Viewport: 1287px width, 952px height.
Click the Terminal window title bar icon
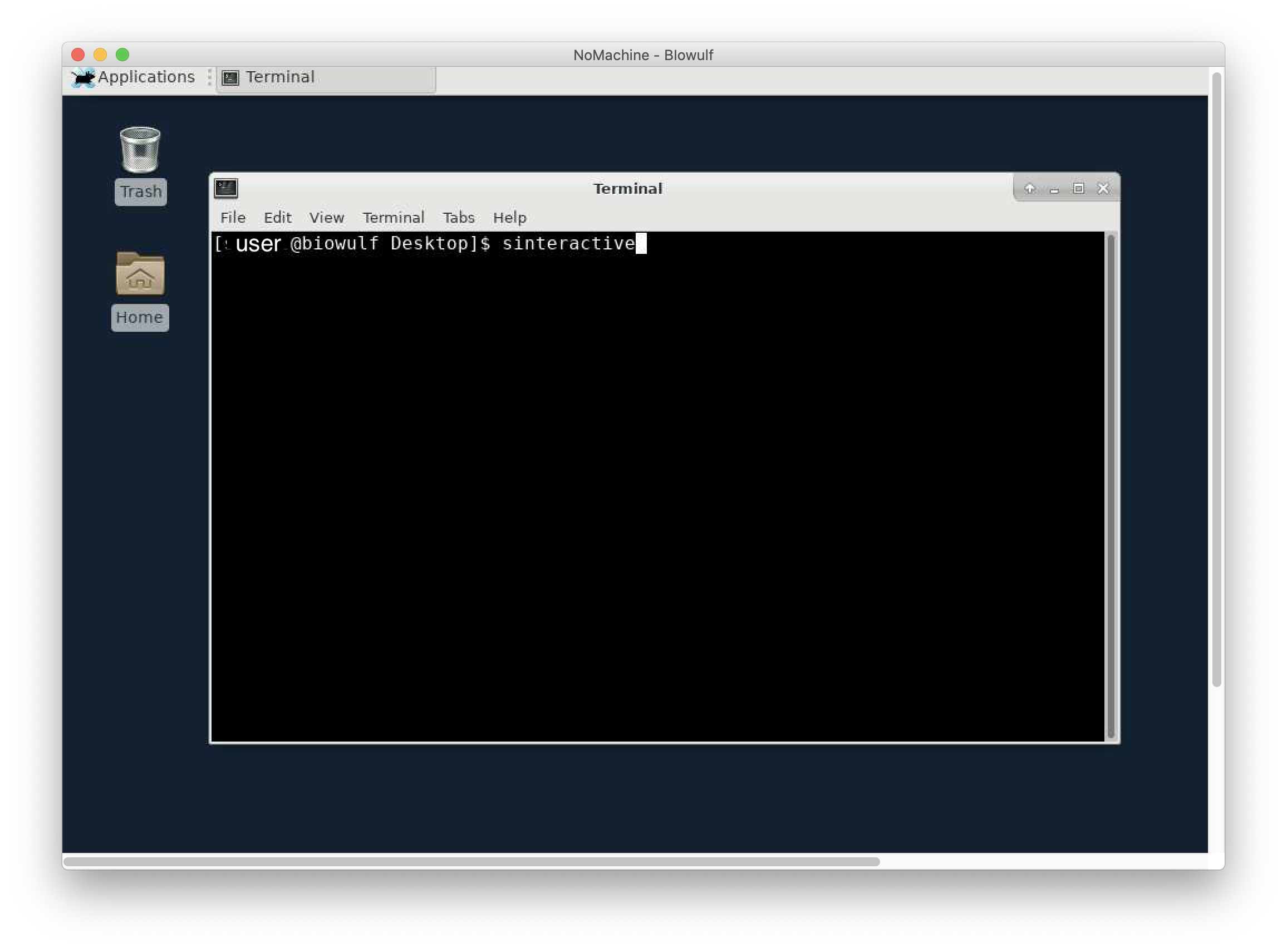click(x=226, y=188)
